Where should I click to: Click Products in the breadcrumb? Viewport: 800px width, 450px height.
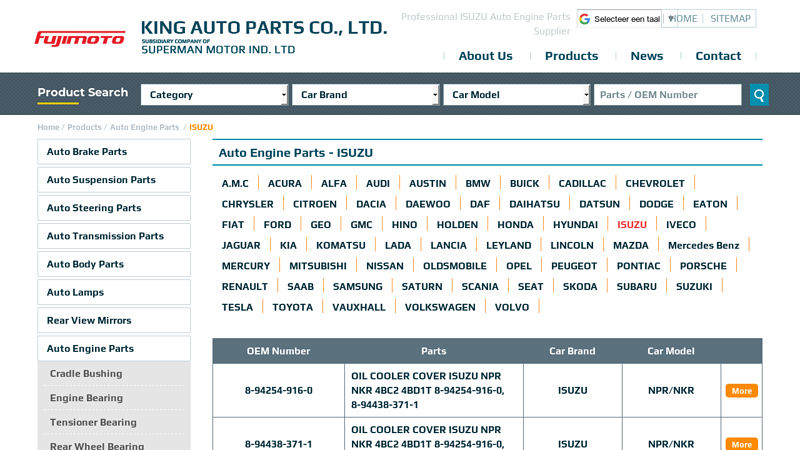(84, 127)
